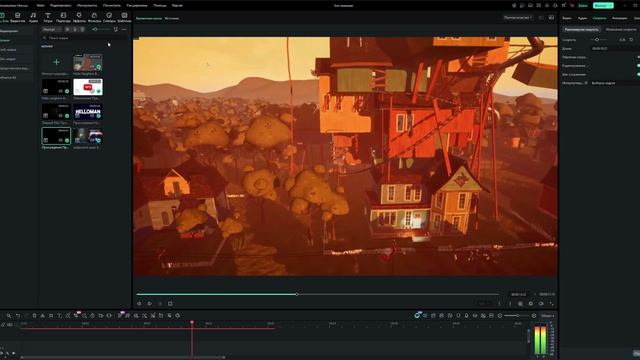
Task: Reset the speed value icon
Action: click(x=631, y=40)
